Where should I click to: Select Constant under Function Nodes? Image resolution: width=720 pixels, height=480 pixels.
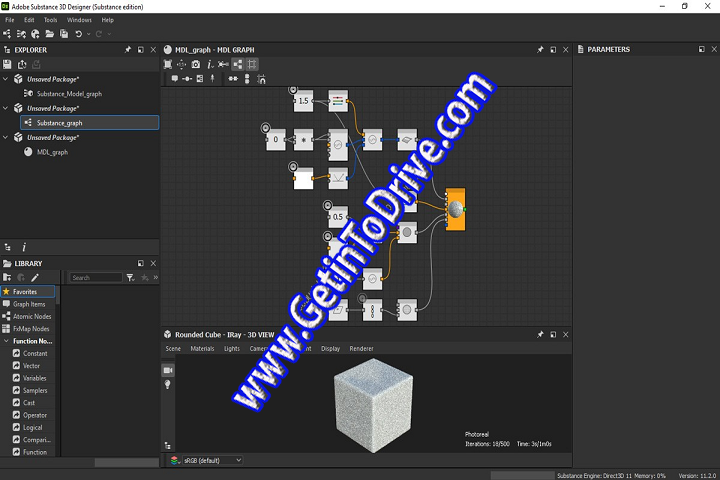[35, 354]
